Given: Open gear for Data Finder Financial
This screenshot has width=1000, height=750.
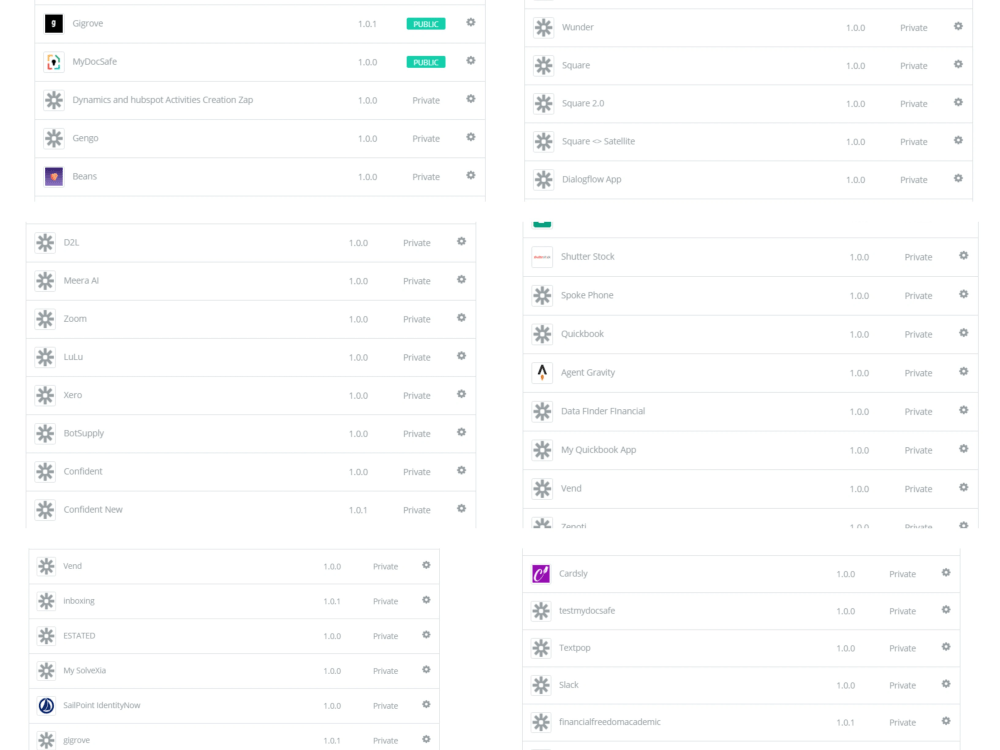Looking at the screenshot, I should 964,411.
